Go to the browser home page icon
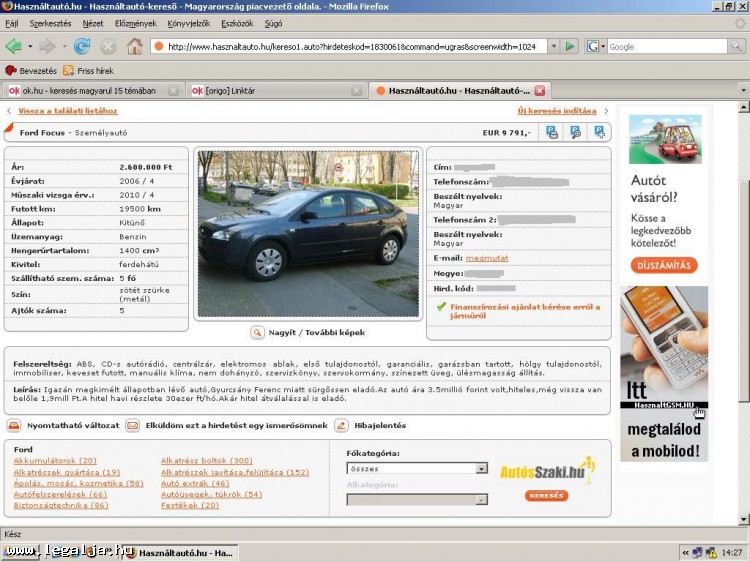750x562 pixels. [x=134, y=46]
